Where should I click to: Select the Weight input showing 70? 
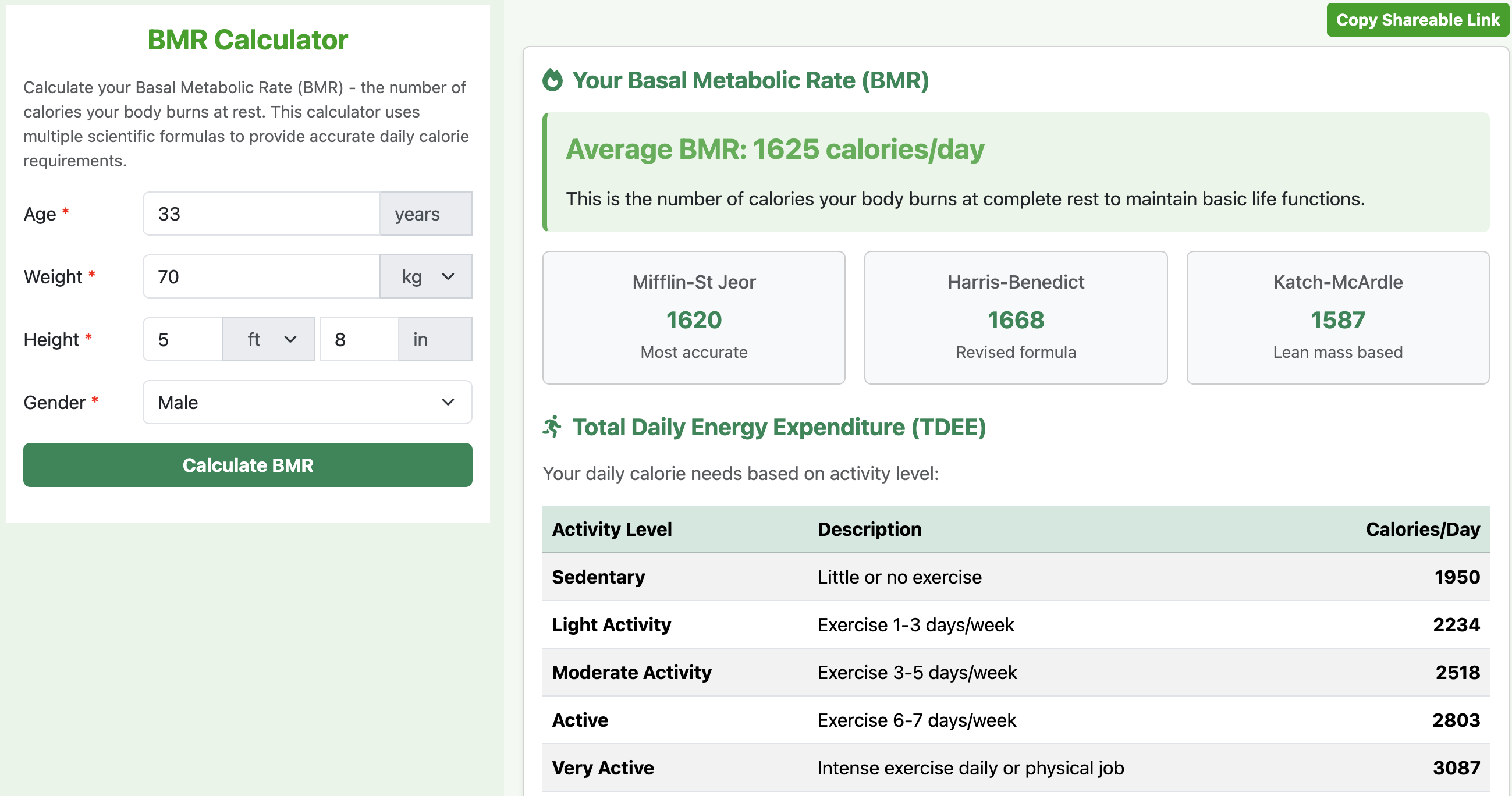tap(260, 276)
